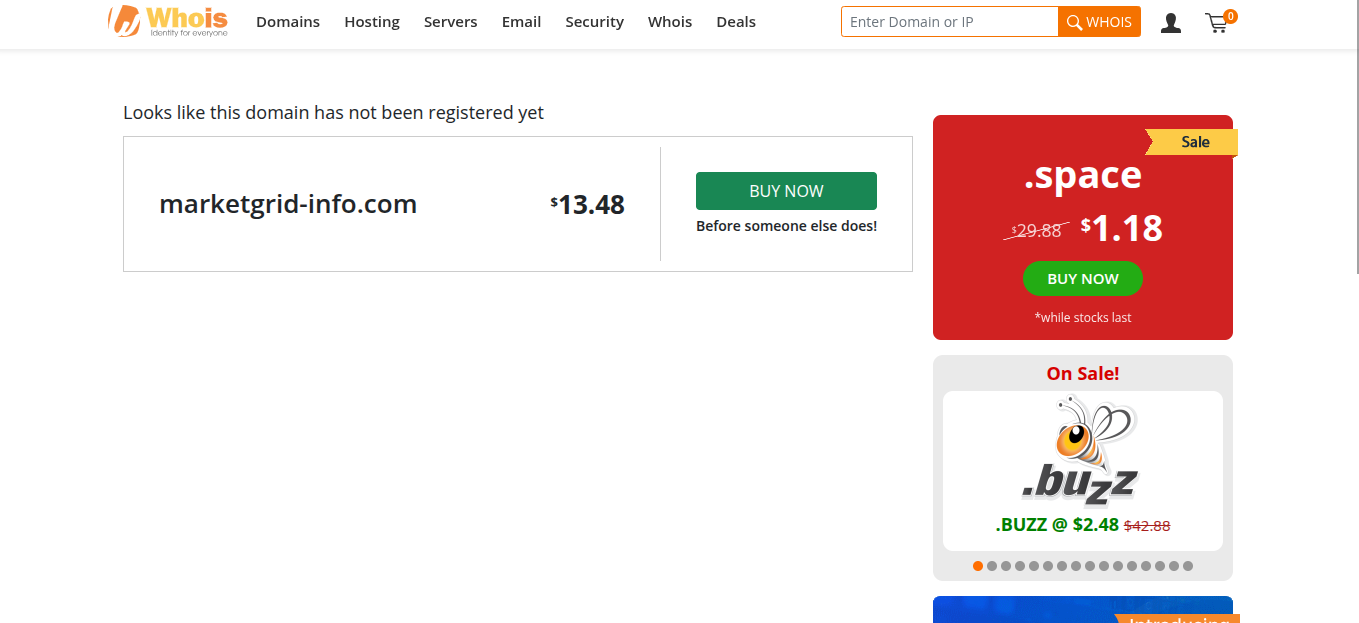The height and width of the screenshot is (623, 1359).
Task: Open the Security menu
Action: [594, 22]
